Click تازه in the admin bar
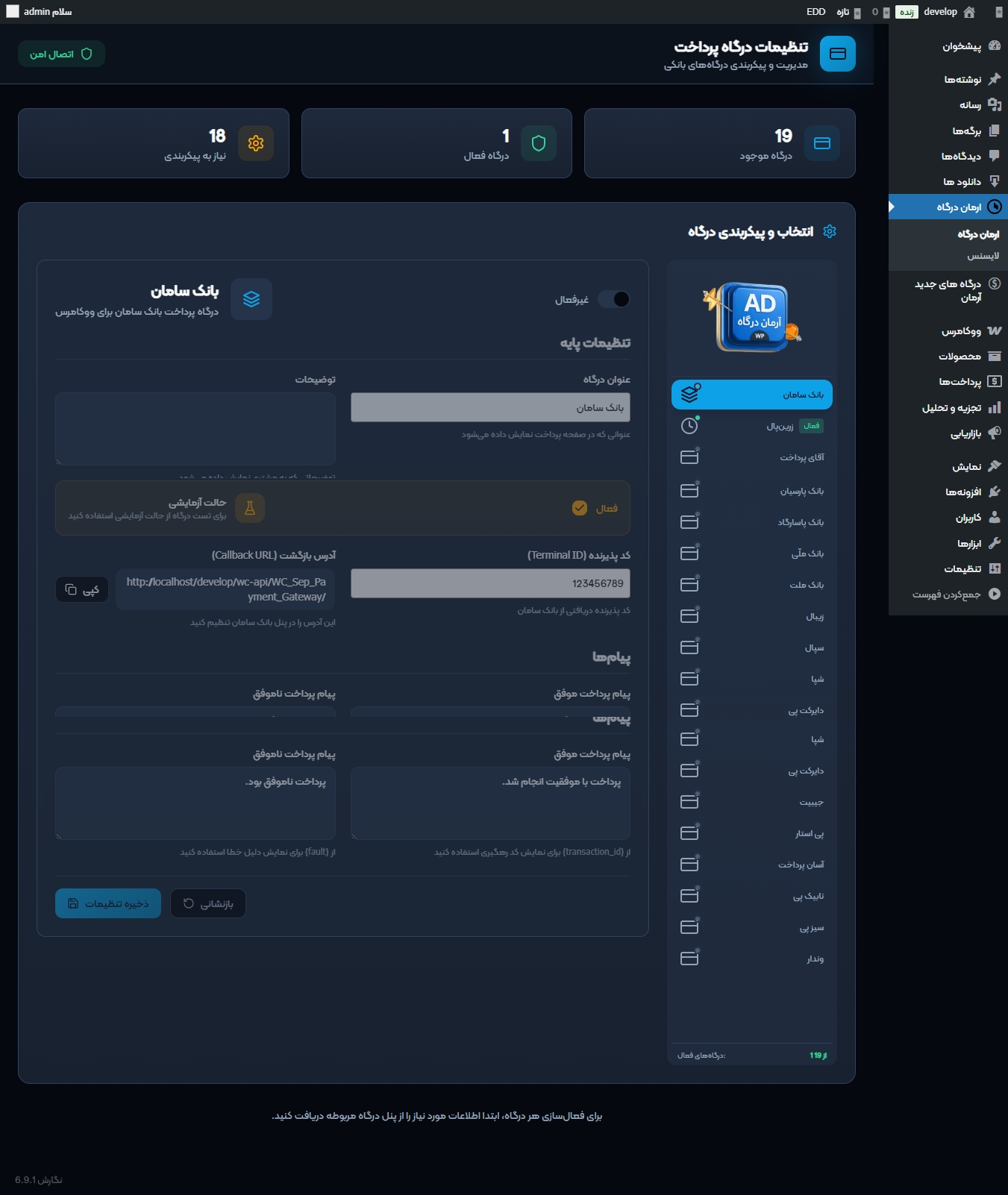This screenshot has height=1195, width=1008. click(848, 12)
